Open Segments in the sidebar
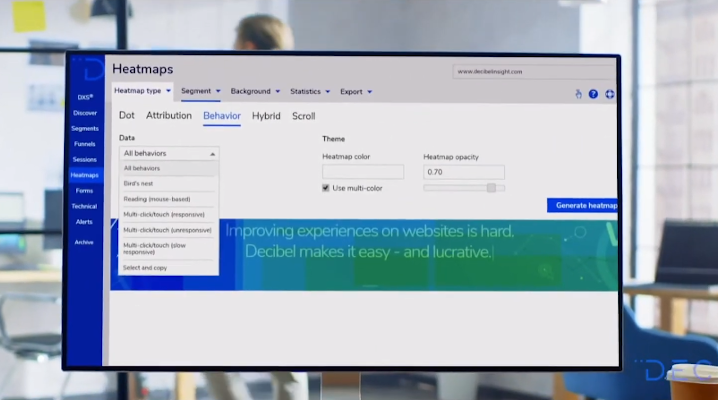 [x=85, y=129]
